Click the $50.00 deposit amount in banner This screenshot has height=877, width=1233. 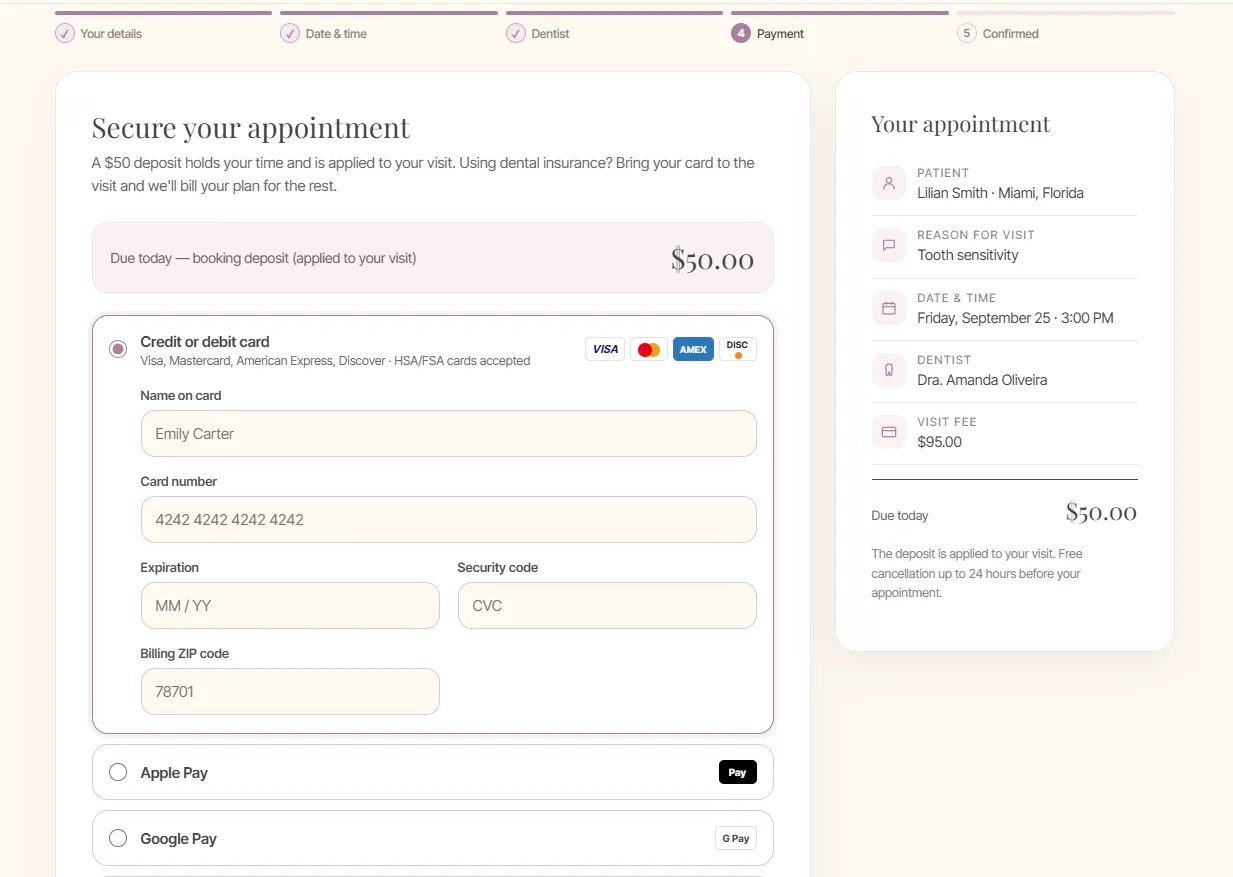click(712, 259)
